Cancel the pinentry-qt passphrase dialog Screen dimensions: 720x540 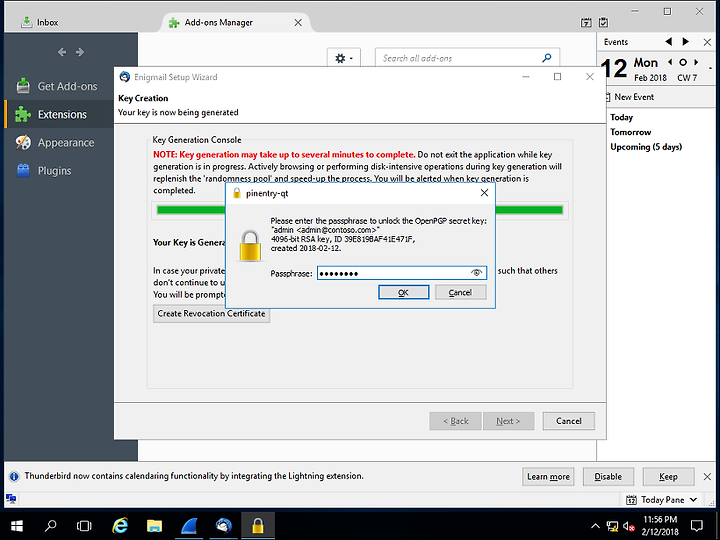tap(460, 292)
